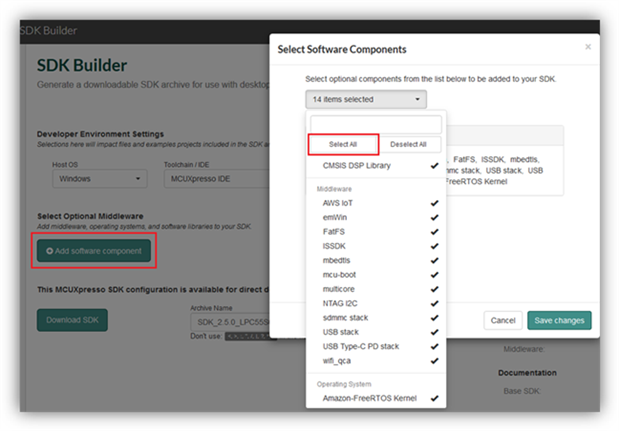The width and height of the screenshot is (619, 431).
Task: Click the Archive Name input field
Action: (x=230, y=322)
